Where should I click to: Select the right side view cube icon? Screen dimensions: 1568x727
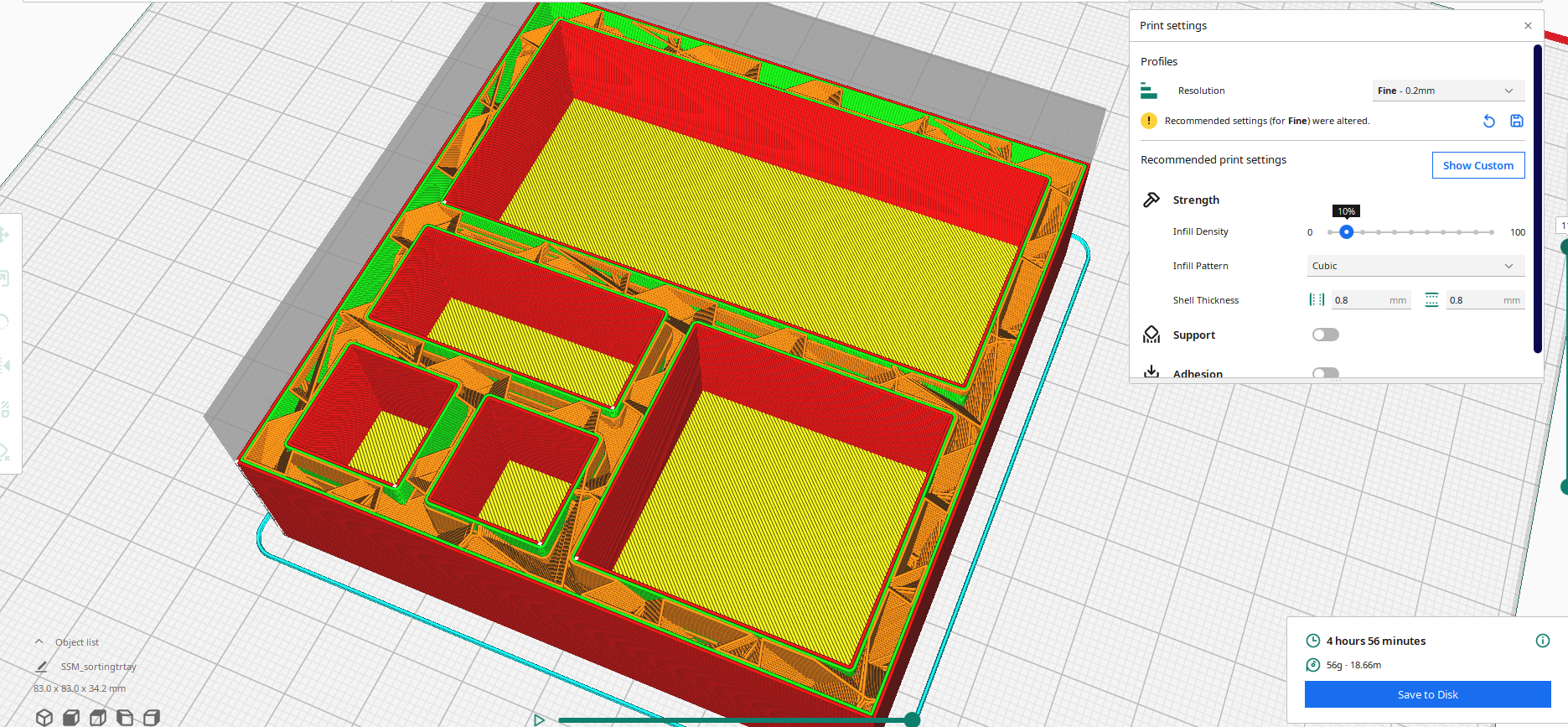(x=152, y=717)
